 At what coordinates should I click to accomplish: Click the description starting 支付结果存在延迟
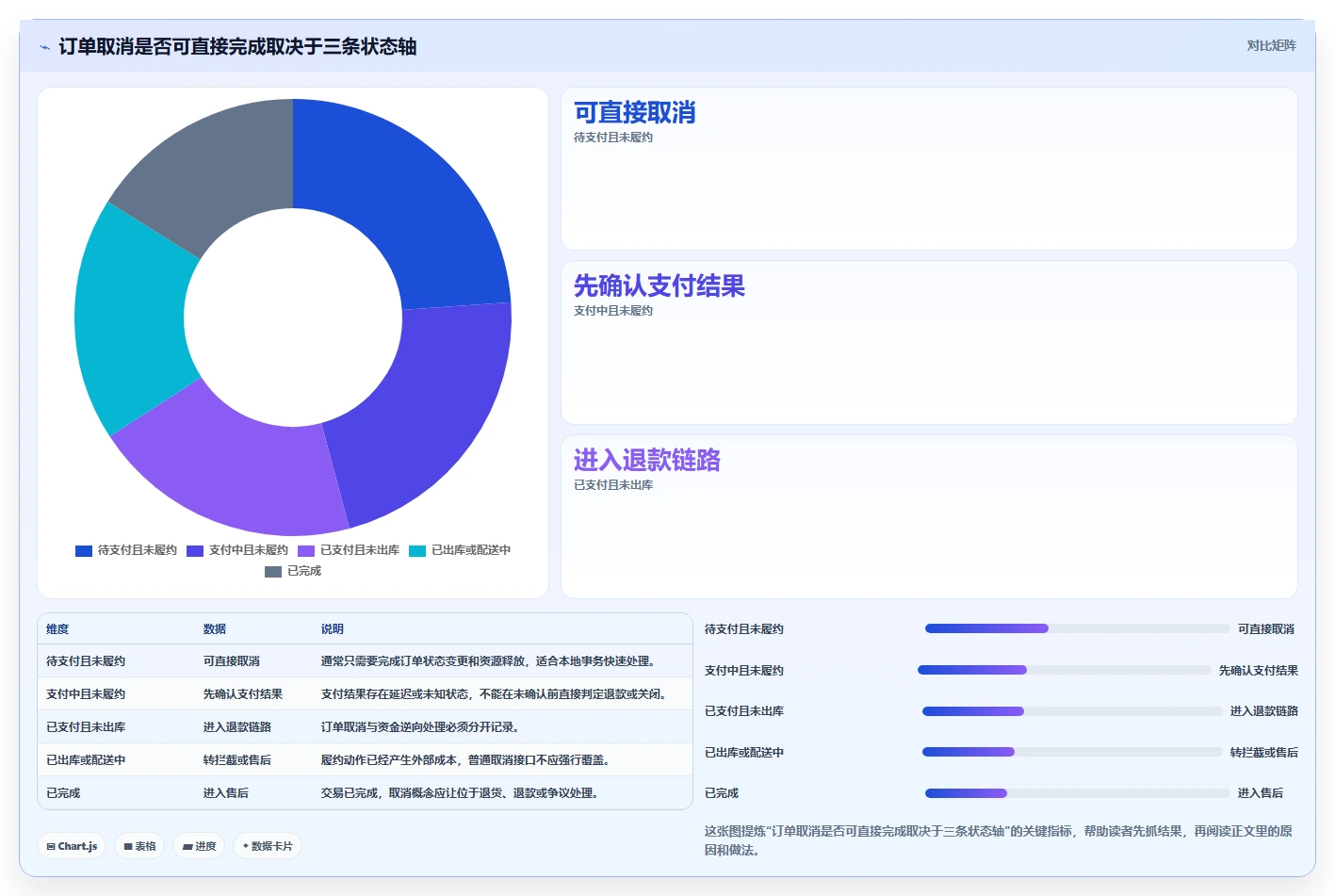[x=497, y=694]
